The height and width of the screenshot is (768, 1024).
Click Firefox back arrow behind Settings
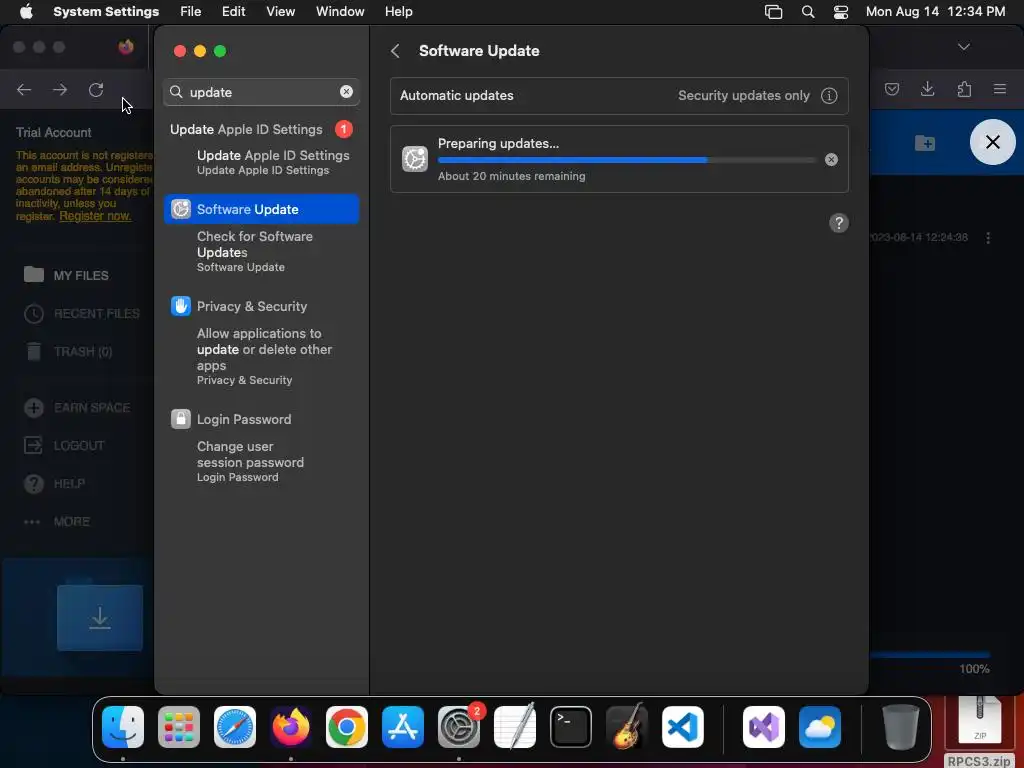[x=24, y=89]
